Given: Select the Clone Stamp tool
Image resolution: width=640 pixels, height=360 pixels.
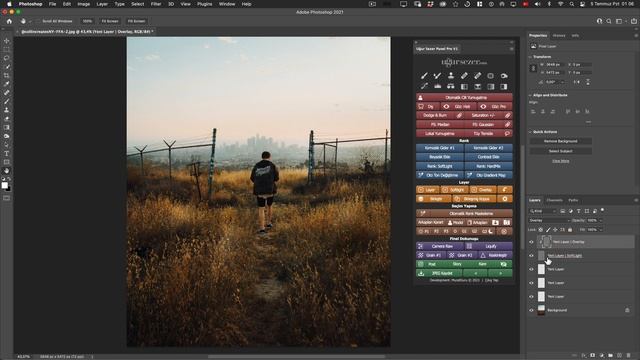Looking at the screenshot, I should [x=7, y=110].
